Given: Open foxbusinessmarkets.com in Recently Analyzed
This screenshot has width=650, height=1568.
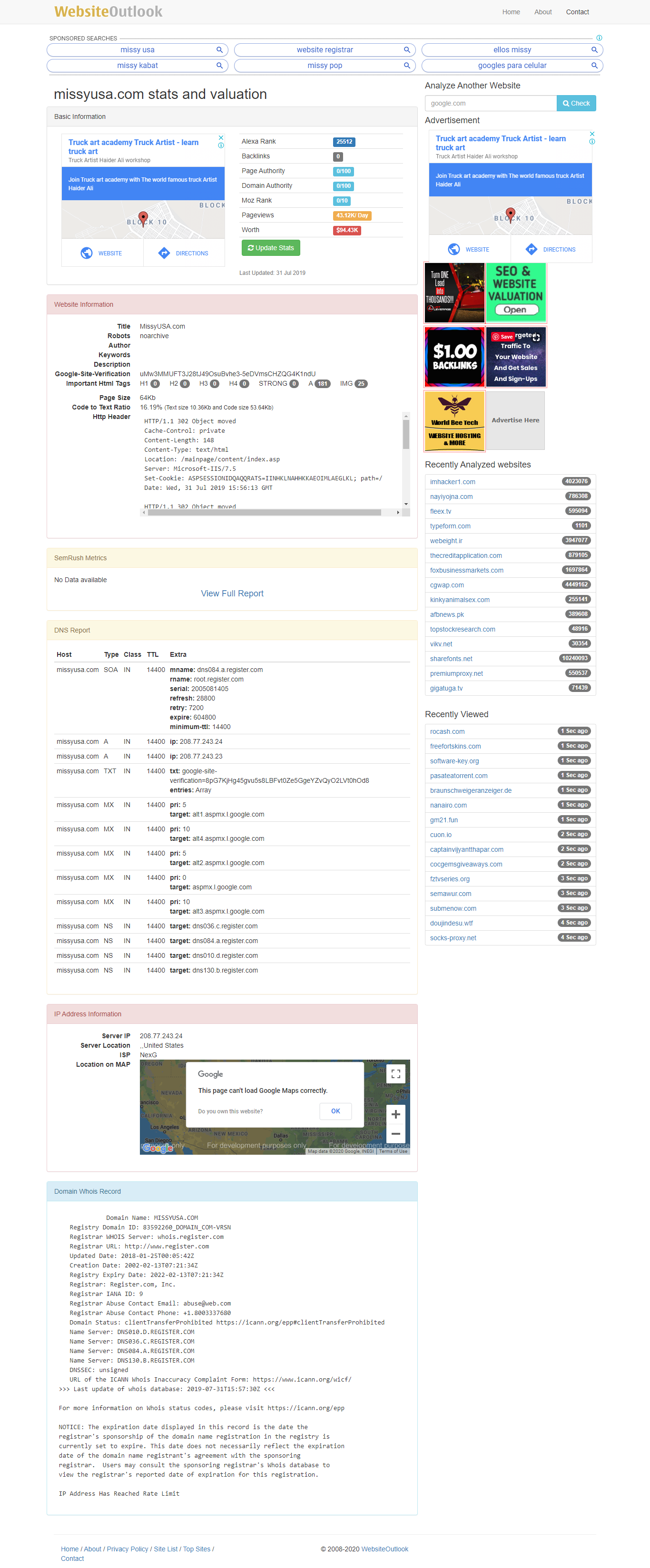Looking at the screenshot, I should [x=467, y=571].
